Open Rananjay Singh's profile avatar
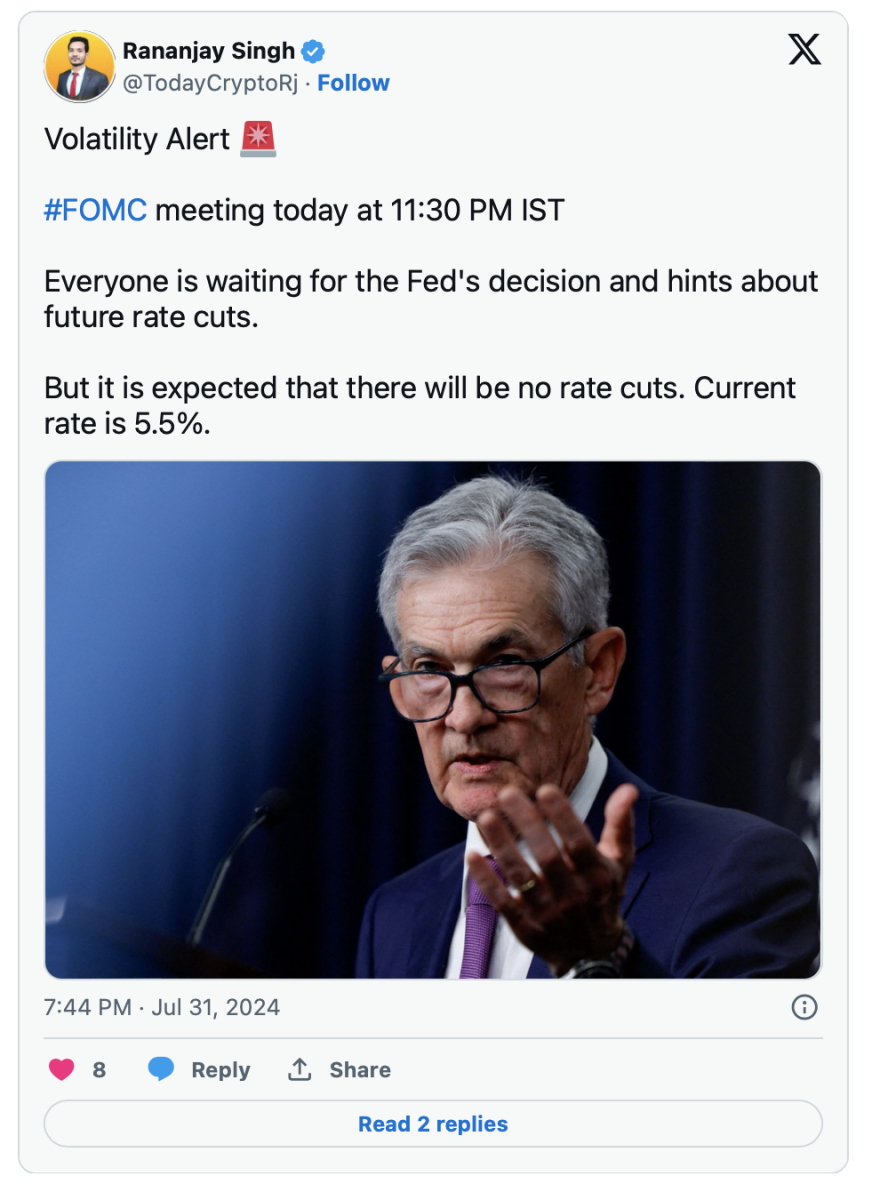The image size is (880, 1200). pos(78,67)
